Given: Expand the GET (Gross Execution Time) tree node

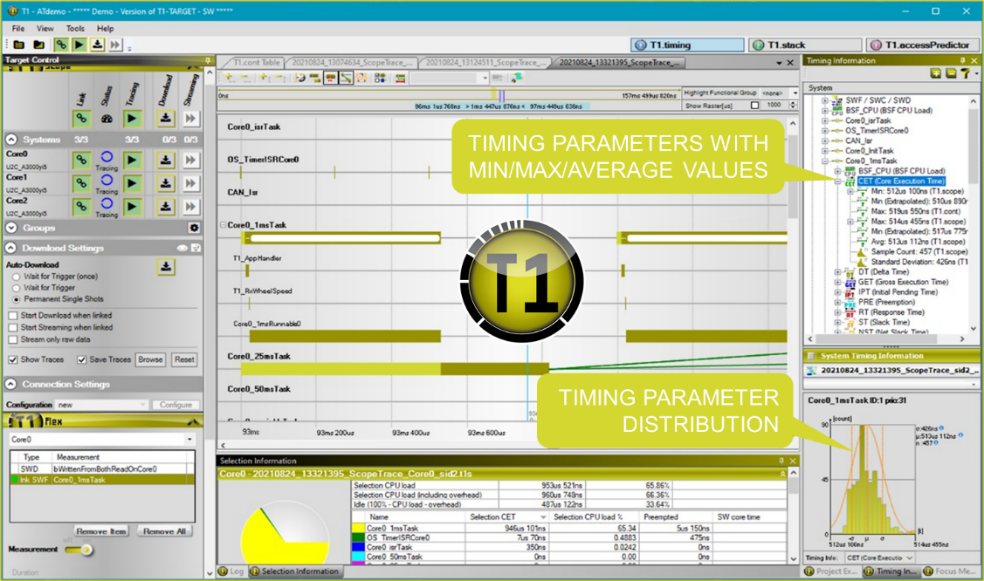Looking at the screenshot, I should pos(838,282).
